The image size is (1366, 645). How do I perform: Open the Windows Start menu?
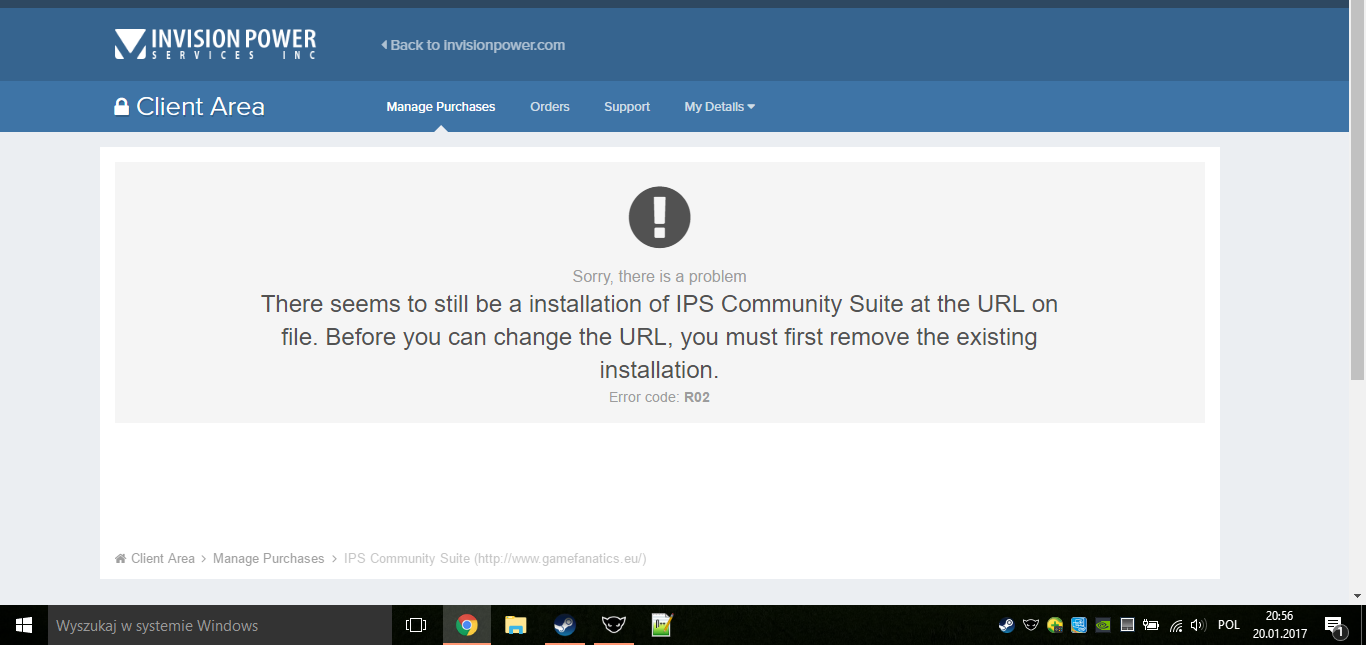click(24, 625)
